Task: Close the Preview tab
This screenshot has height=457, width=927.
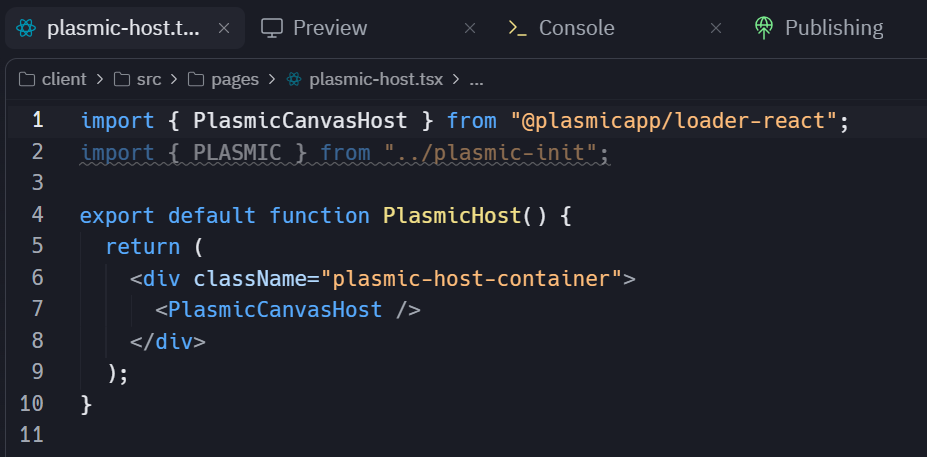Action: (470, 28)
